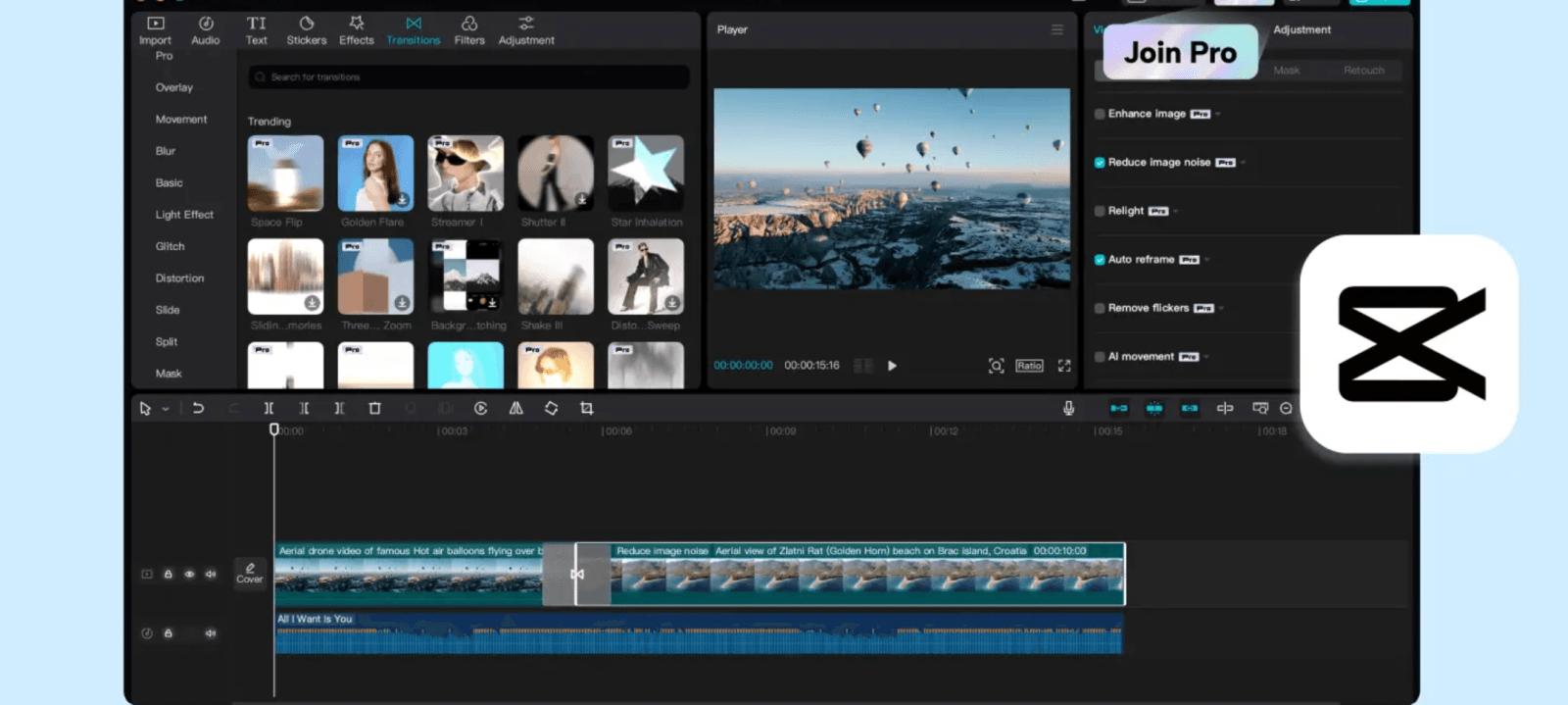The height and width of the screenshot is (705, 1568).
Task: Switch to the Audio tab
Action: pyautogui.click(x=206, y=30)
